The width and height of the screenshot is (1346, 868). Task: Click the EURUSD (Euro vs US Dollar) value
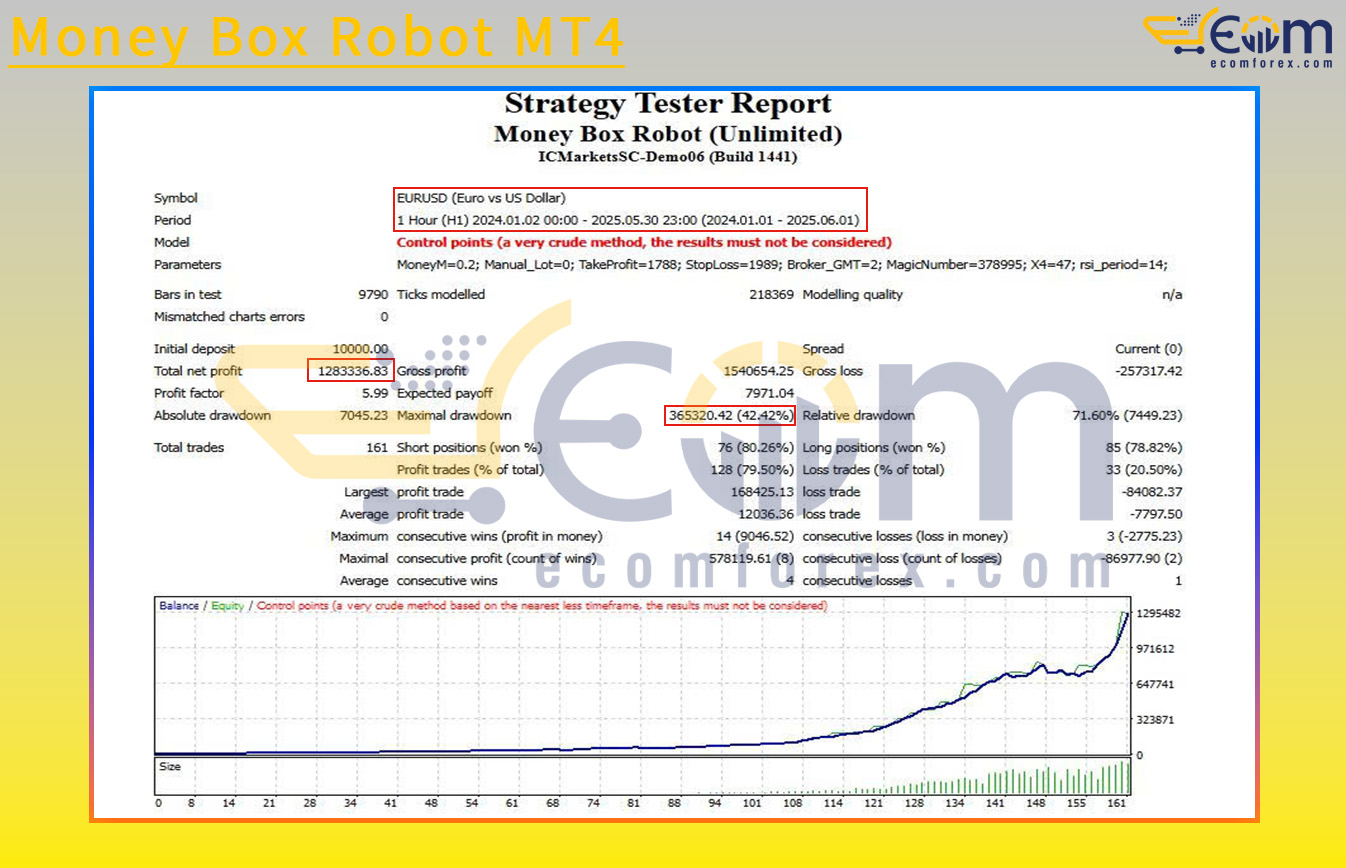click(481, 198)
